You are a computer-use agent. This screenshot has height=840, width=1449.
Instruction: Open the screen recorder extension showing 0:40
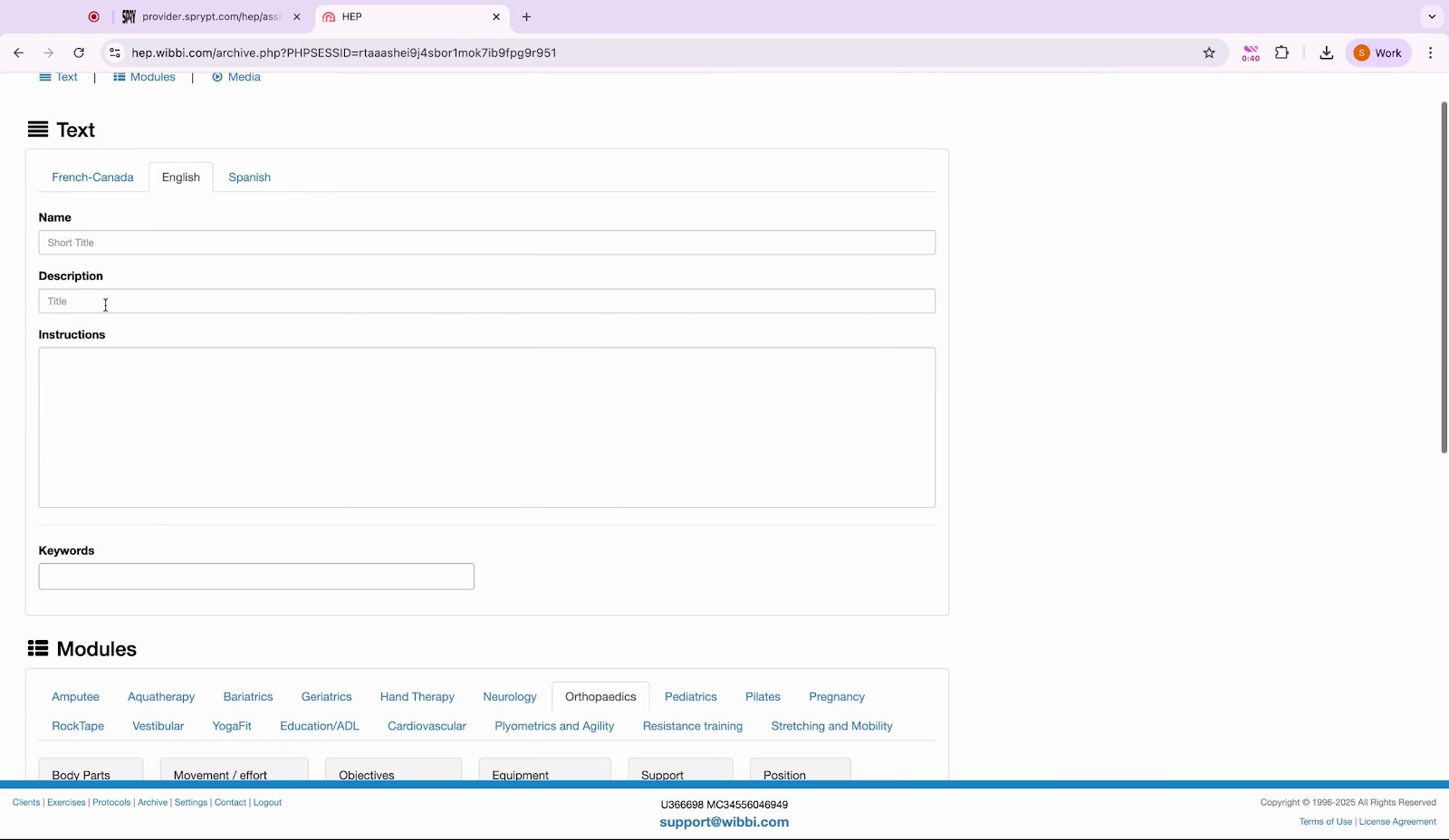pos(1251,53)
